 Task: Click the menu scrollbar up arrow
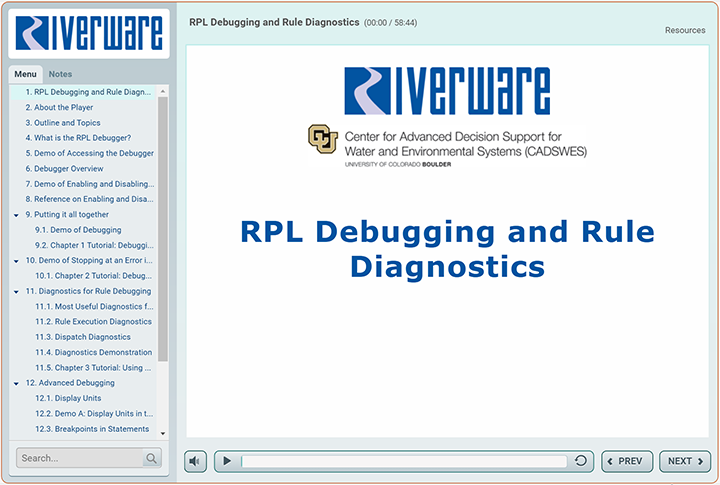pos(163,91)
